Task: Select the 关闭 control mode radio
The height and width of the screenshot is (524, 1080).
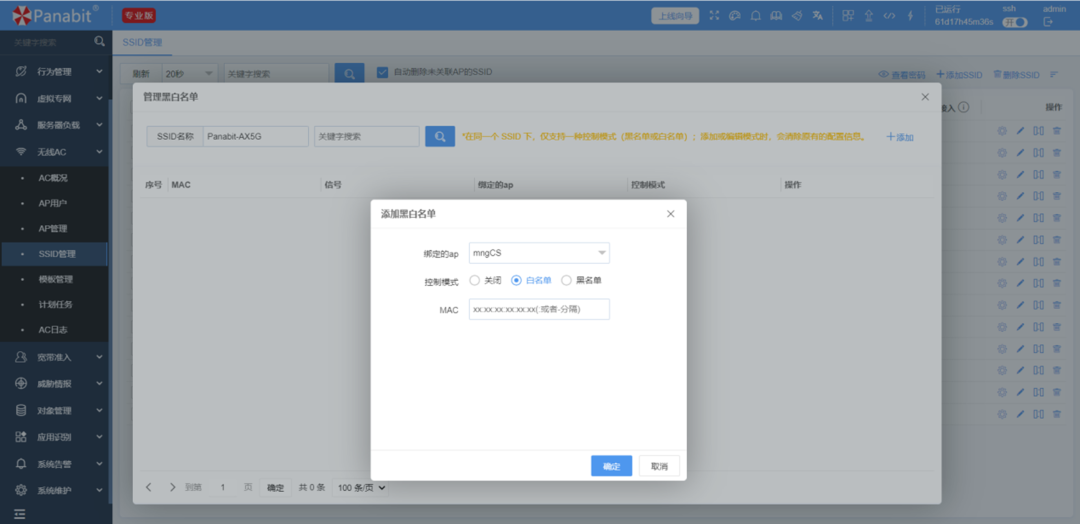Action: tap(475, 280)
